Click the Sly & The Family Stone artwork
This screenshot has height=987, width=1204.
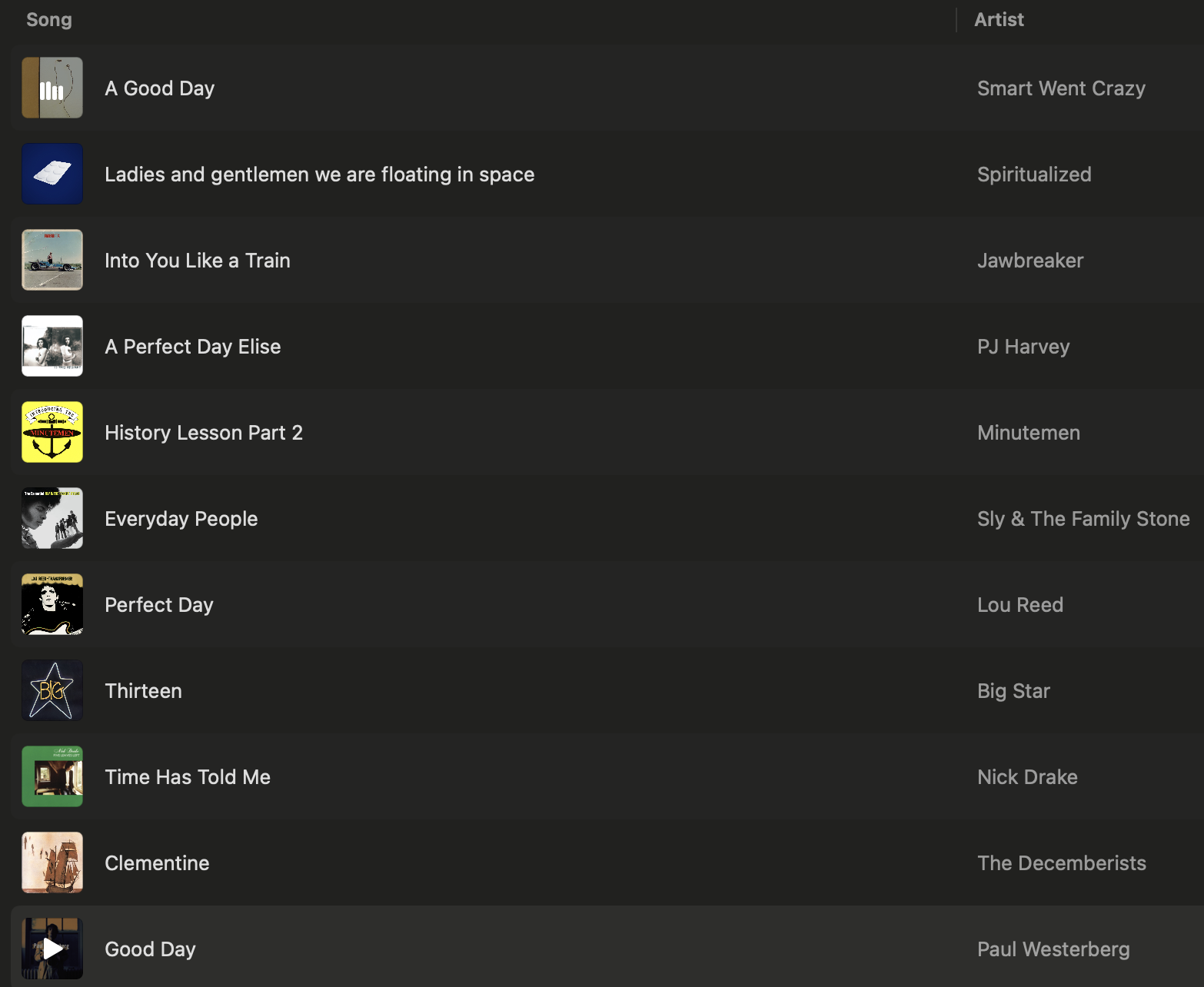(x=52, y=518)
